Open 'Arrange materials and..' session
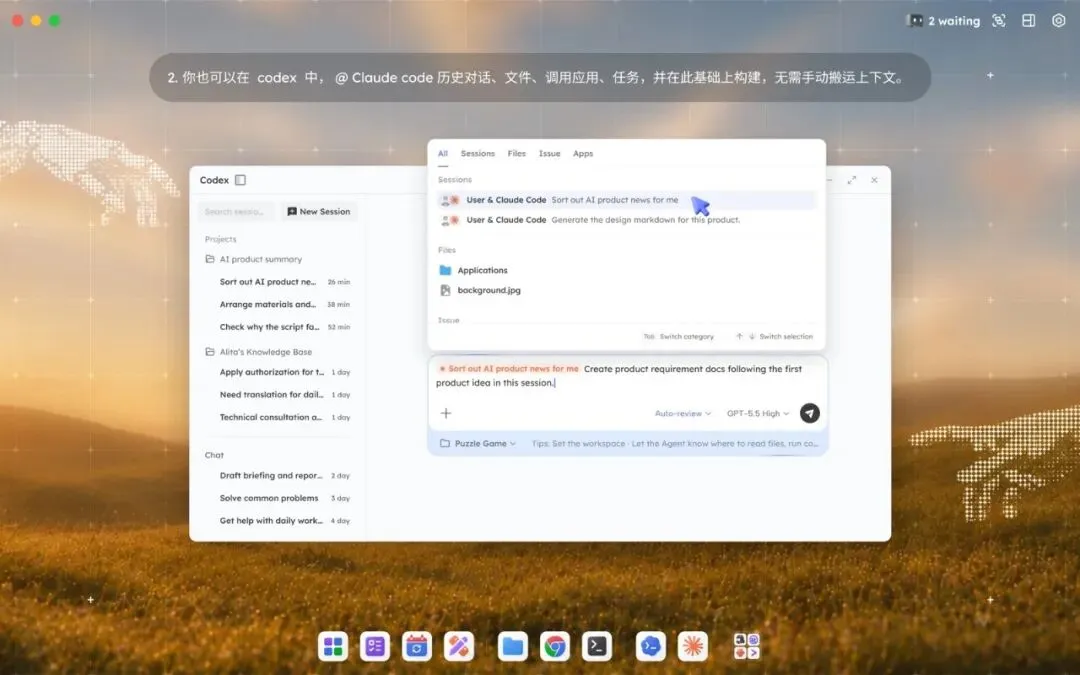 click(x=284, y=304)
